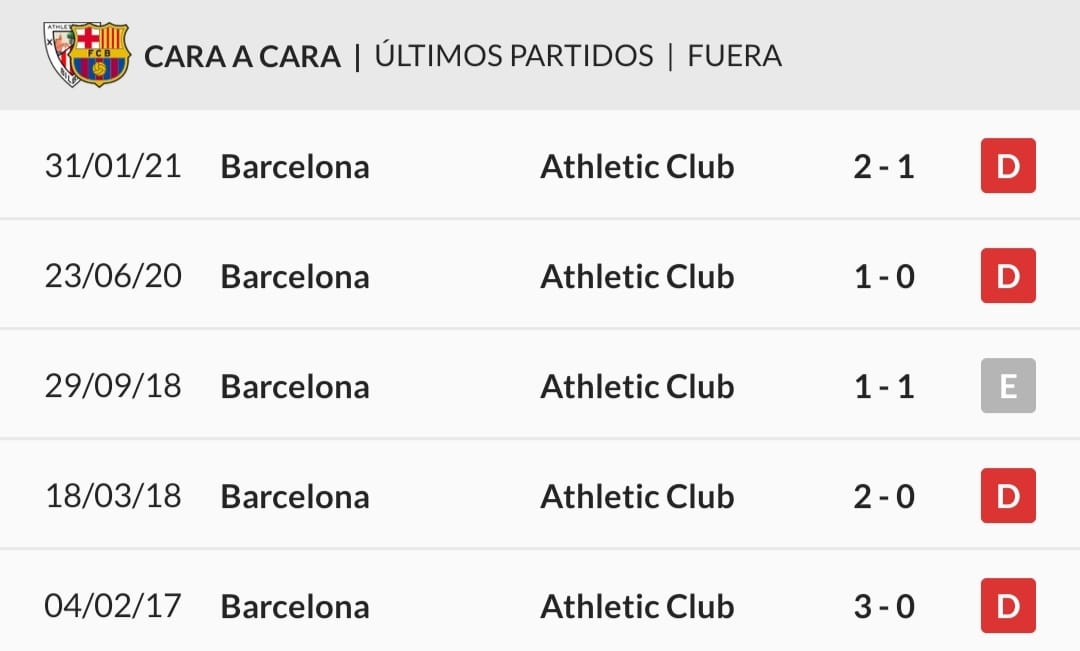Image resolution: width=1080 pixels, height=651 pixels.
Task: Open the FUERA tab
Action: 735,56
